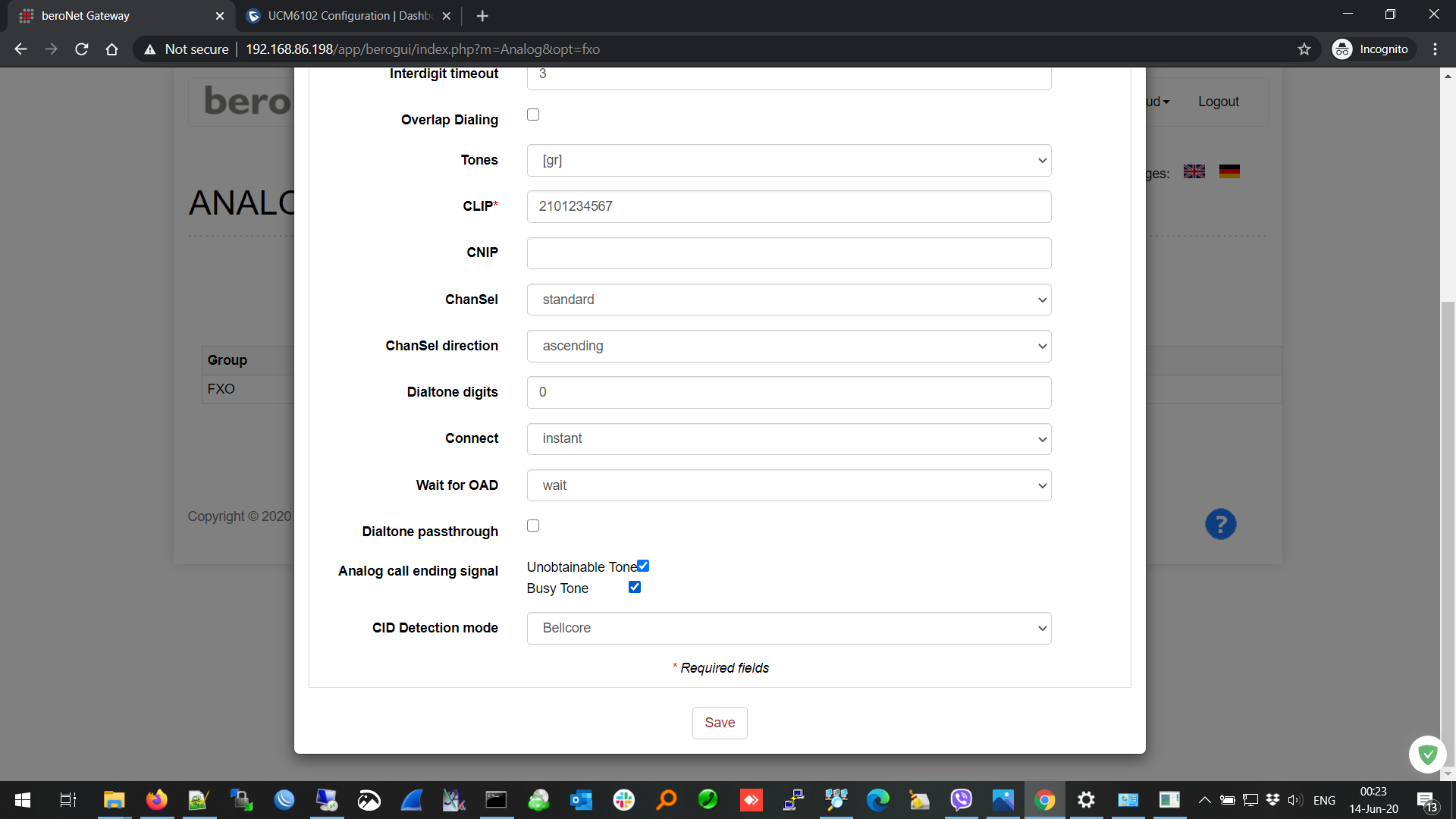Uncheck the Busy Tone option
Viewport: 1456px width, 819px height.
pyautogui.click(x=635, y=588)
